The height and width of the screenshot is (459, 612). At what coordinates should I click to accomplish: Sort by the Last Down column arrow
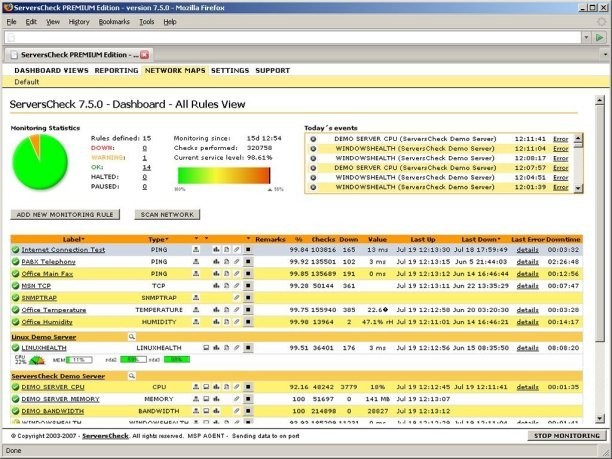coord(499,239)
